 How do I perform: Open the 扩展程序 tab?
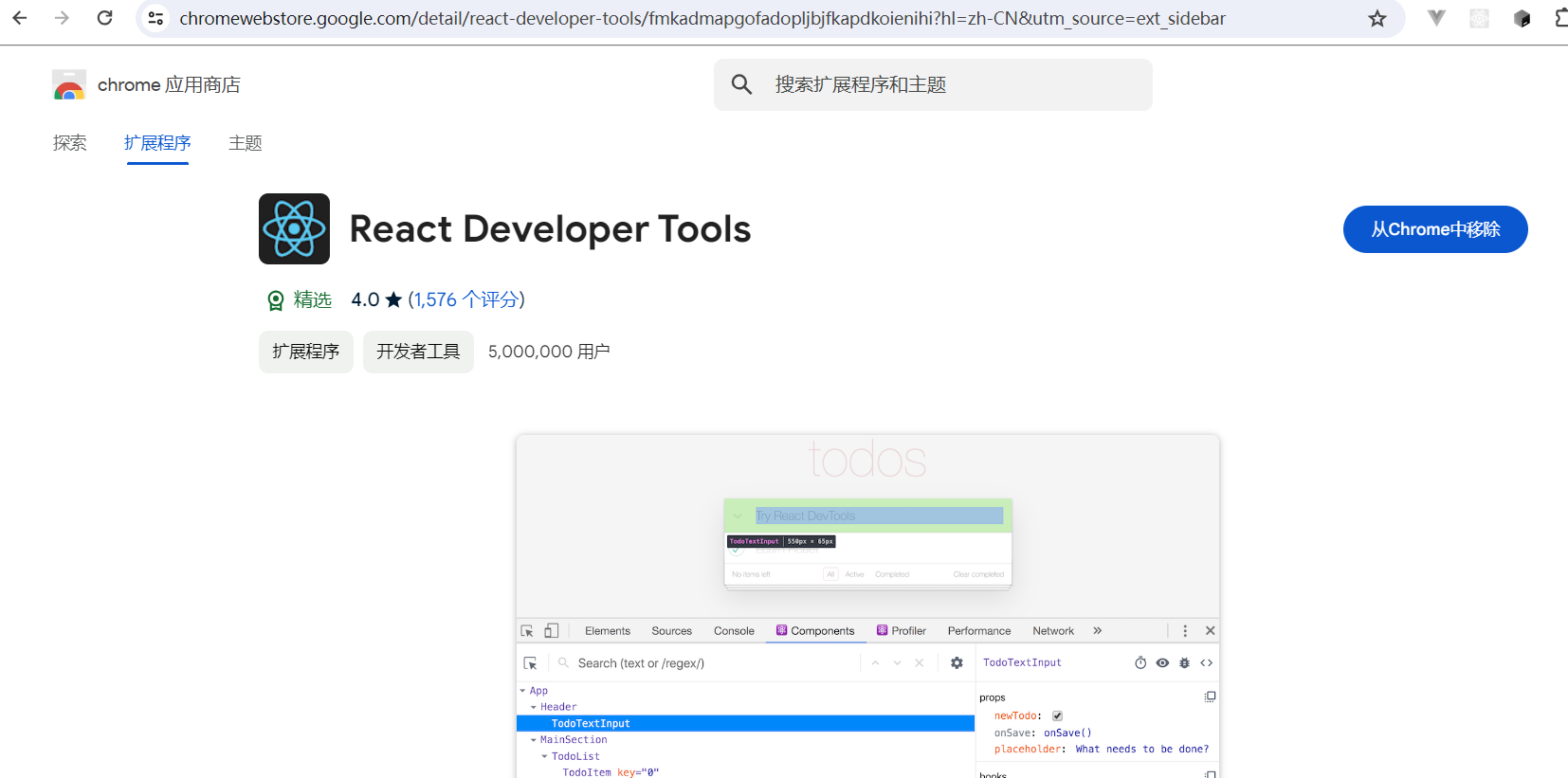[x=157, y=143]
